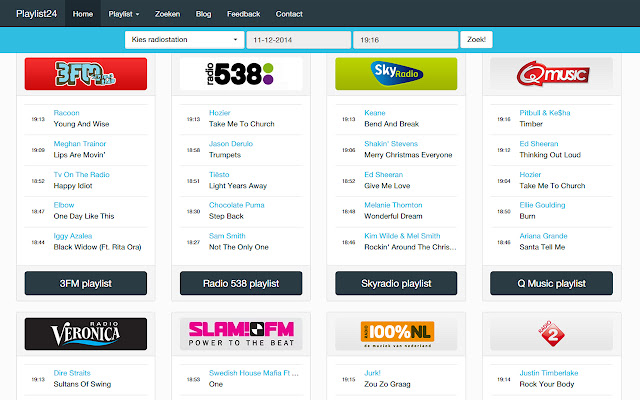This screenshot has width=640, height=400.
Task: Click artist Justin Timberlake
Action: click(x=549, y=373)
